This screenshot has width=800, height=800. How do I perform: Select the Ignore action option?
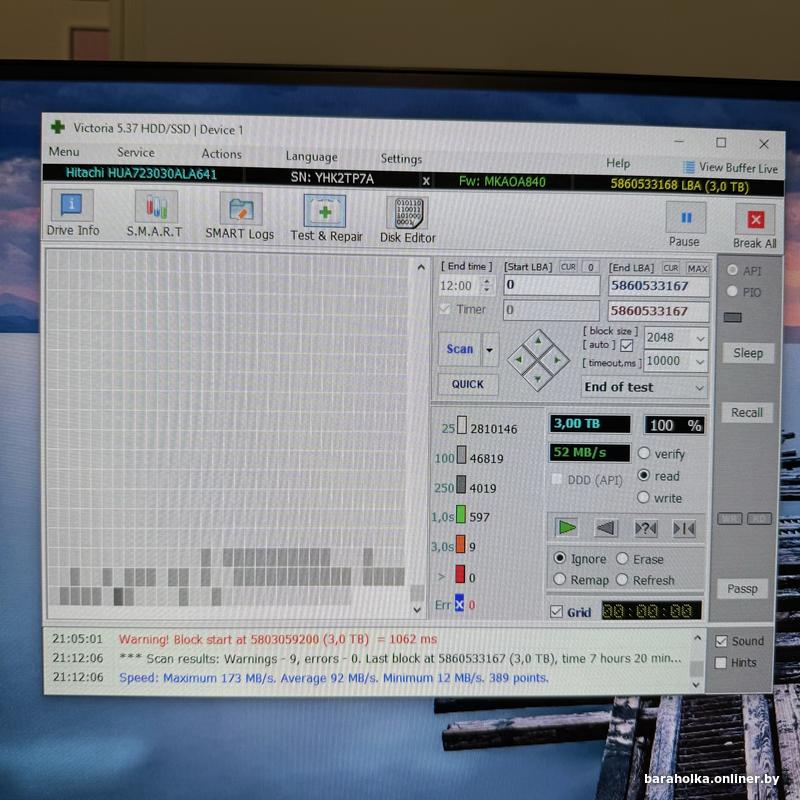560,558
